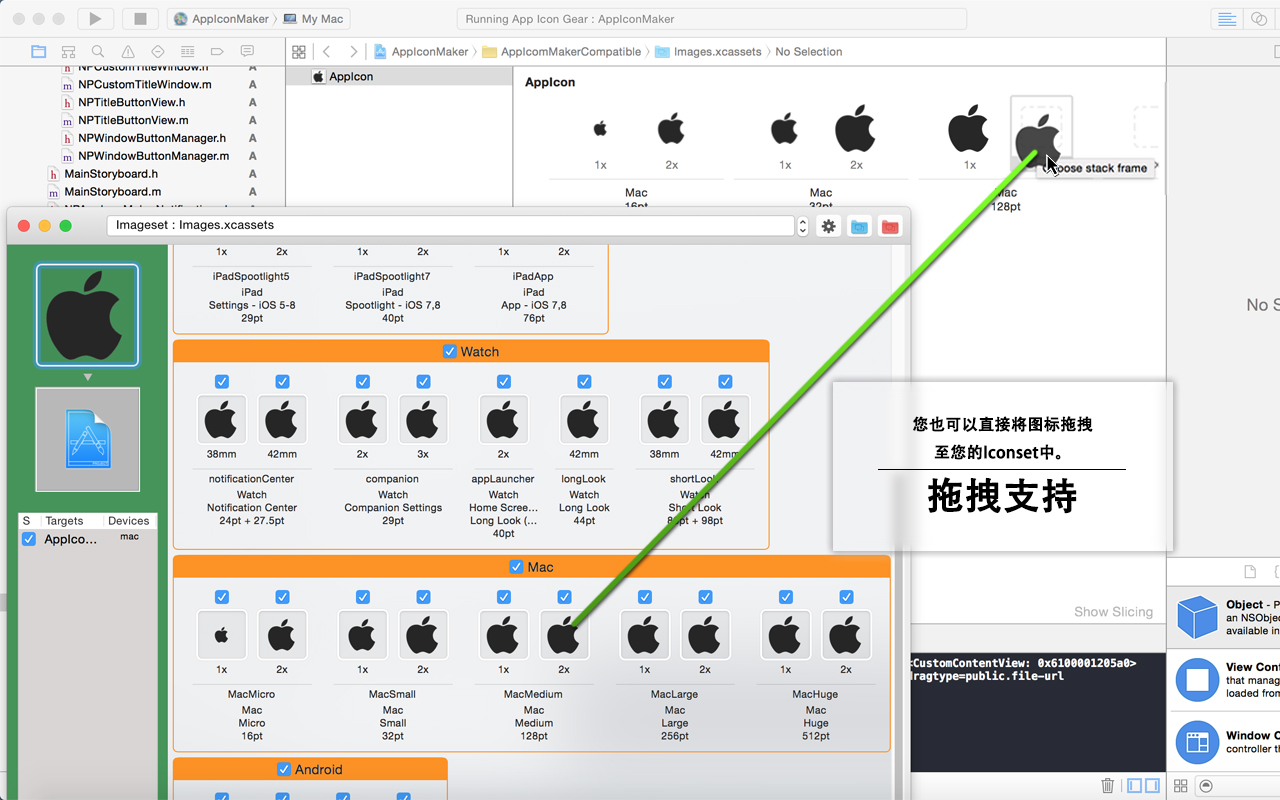1280x800 pixels.
Task: Uncheck notificationCenter 38mm checkbox
Action: [x=222, y=381]
